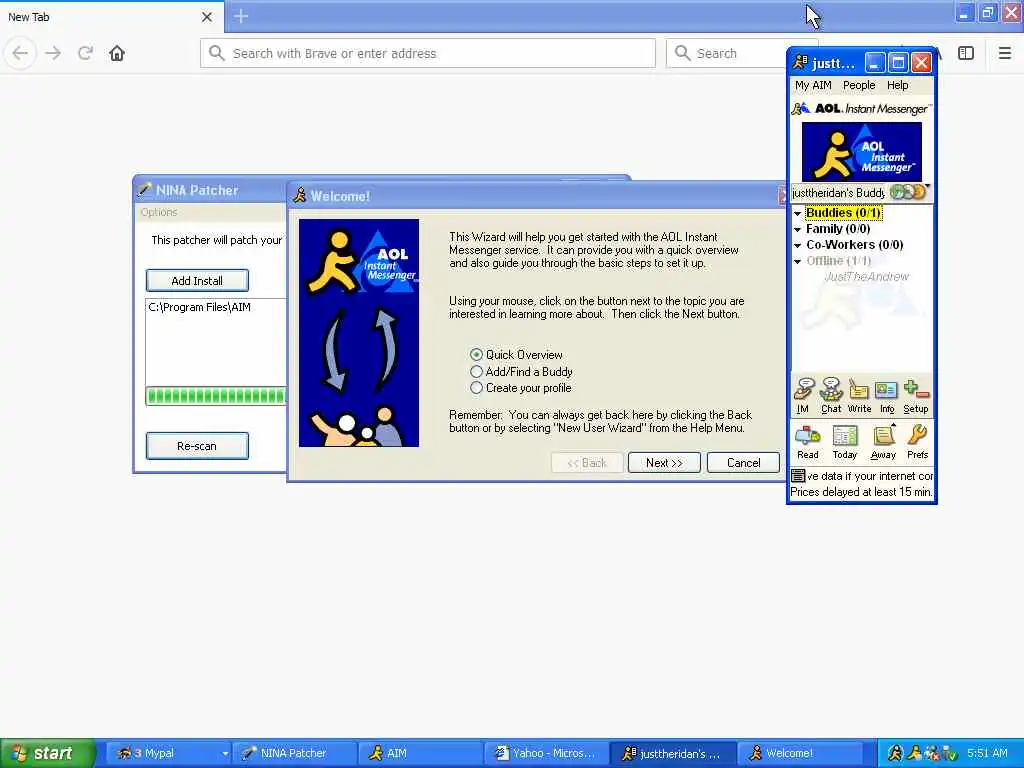
Task: Switch to the New Tab browser tab
Action: (111, 16)
